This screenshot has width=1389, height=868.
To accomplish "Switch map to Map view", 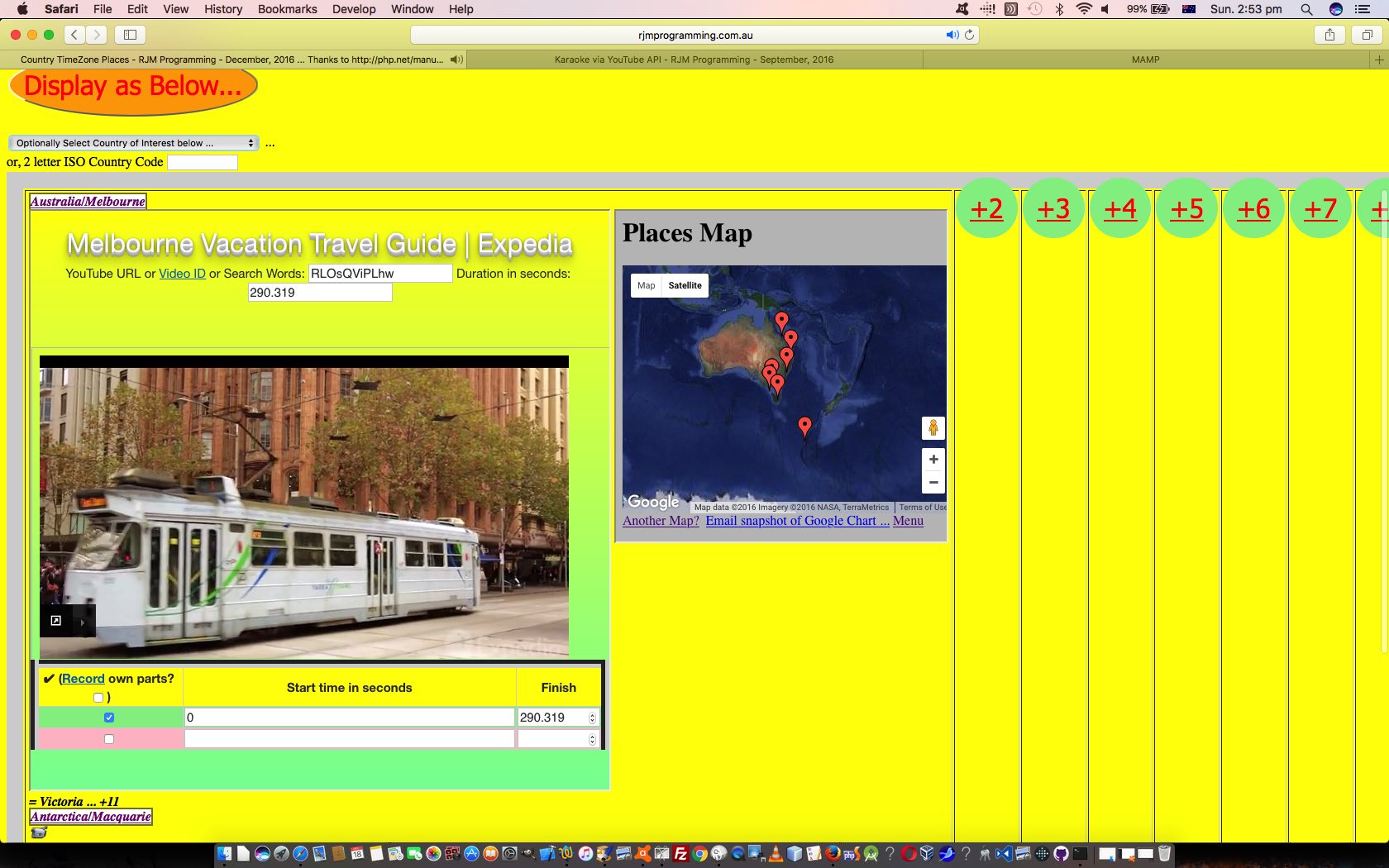I will pyautogui.click(x=646, y=285).
